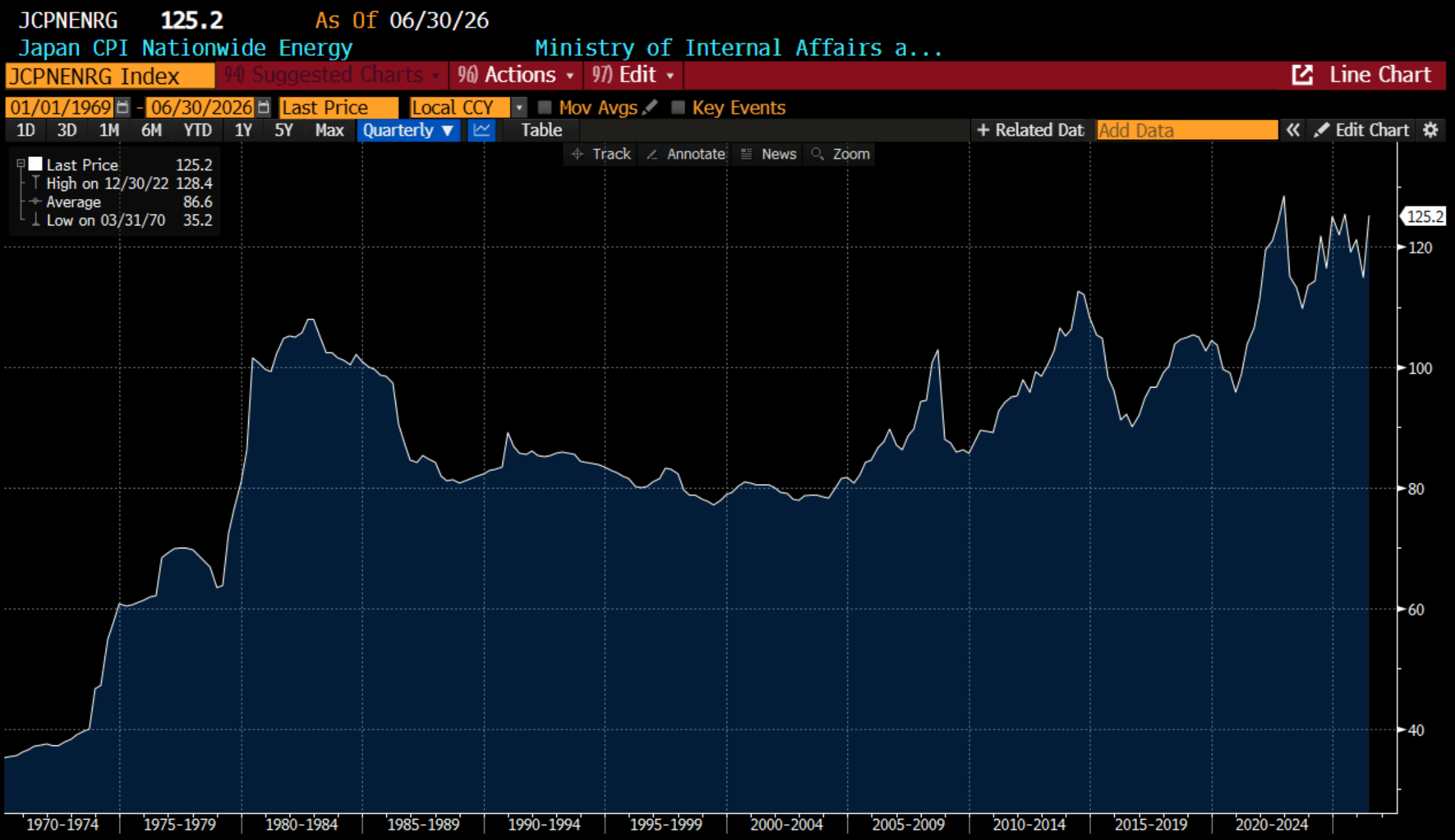Click the Japan CPI Nationwide Energy title
Viewport: 1455px width, 840px height.
coord(185,48)
